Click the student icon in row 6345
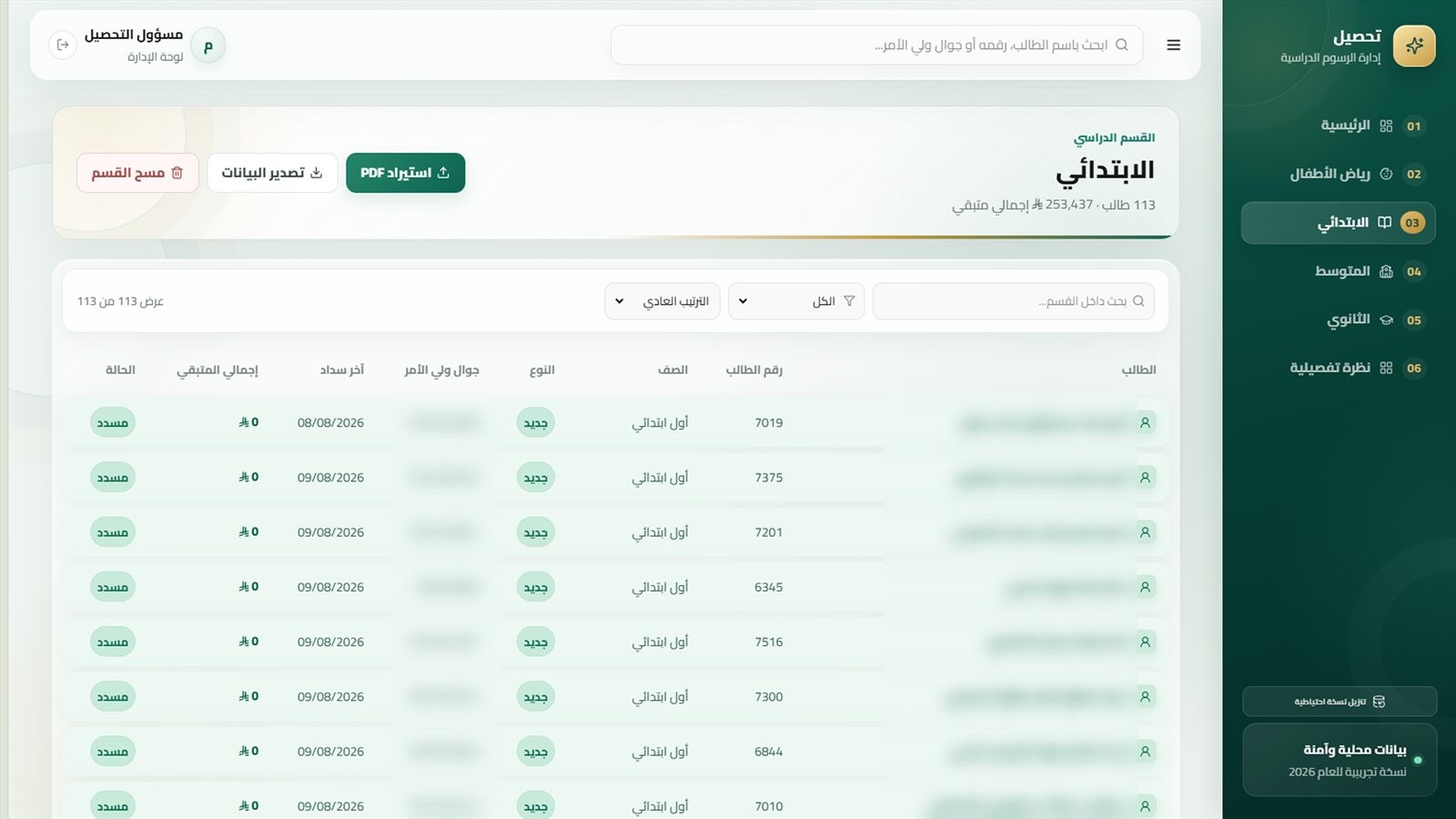 (1145, 587)
